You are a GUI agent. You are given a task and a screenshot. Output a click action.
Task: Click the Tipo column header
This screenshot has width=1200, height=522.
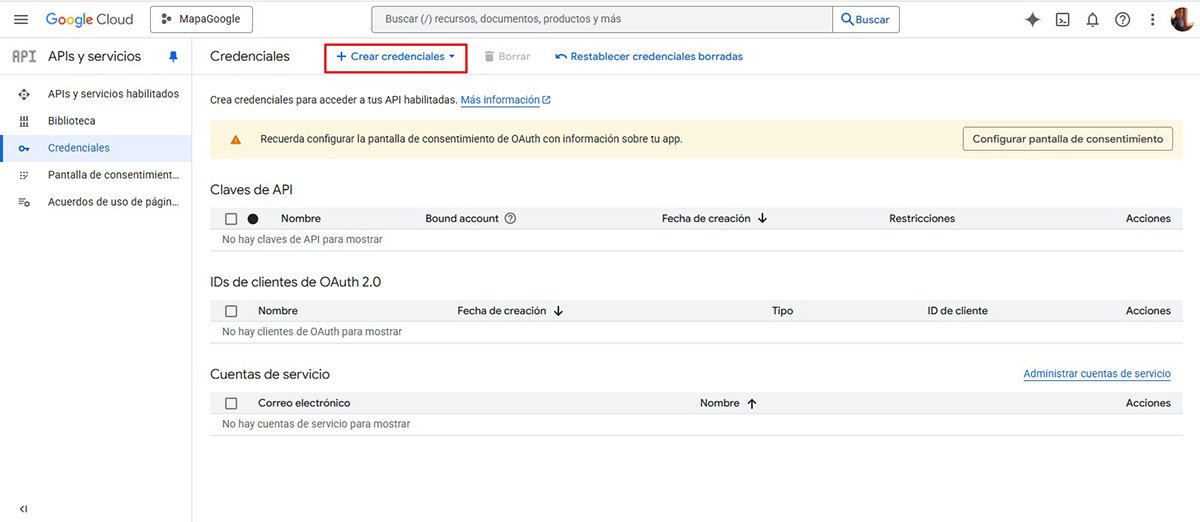coord(782,311)
